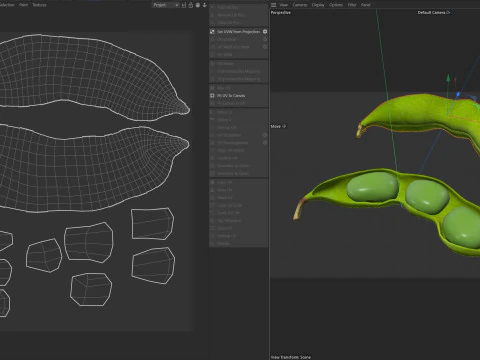Open the viewport Display menu
Image resolution: width=480 pixels, height=360 pixels.
coord(318,5)
